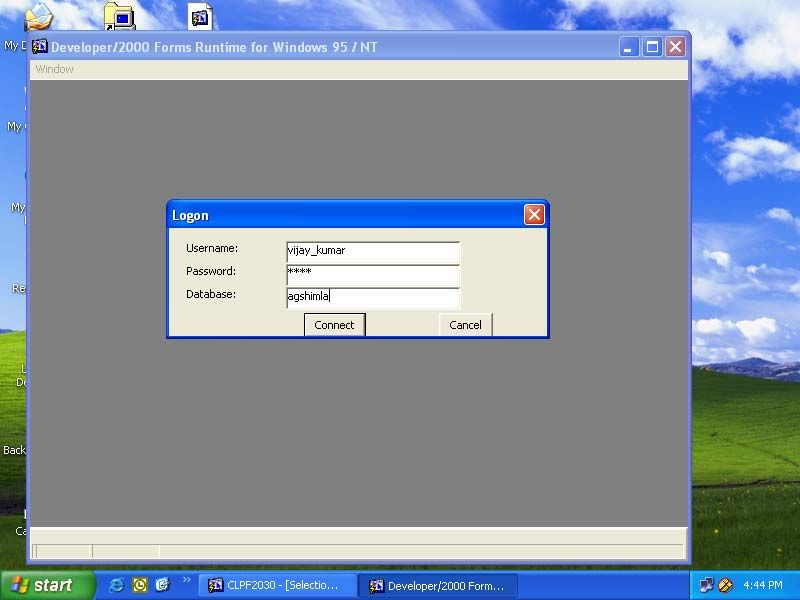The image size is (800, 600).
Task: Launch Internet Explorer from Quick Launch
Action: (x=116, y=585)
